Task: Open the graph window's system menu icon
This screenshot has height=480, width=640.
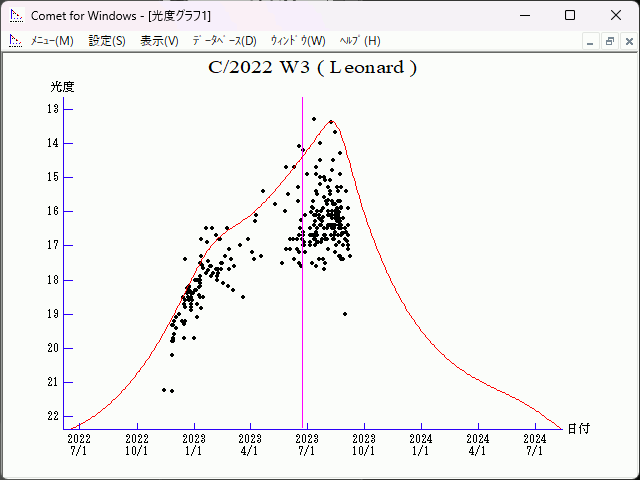Action: coord(15,41)
